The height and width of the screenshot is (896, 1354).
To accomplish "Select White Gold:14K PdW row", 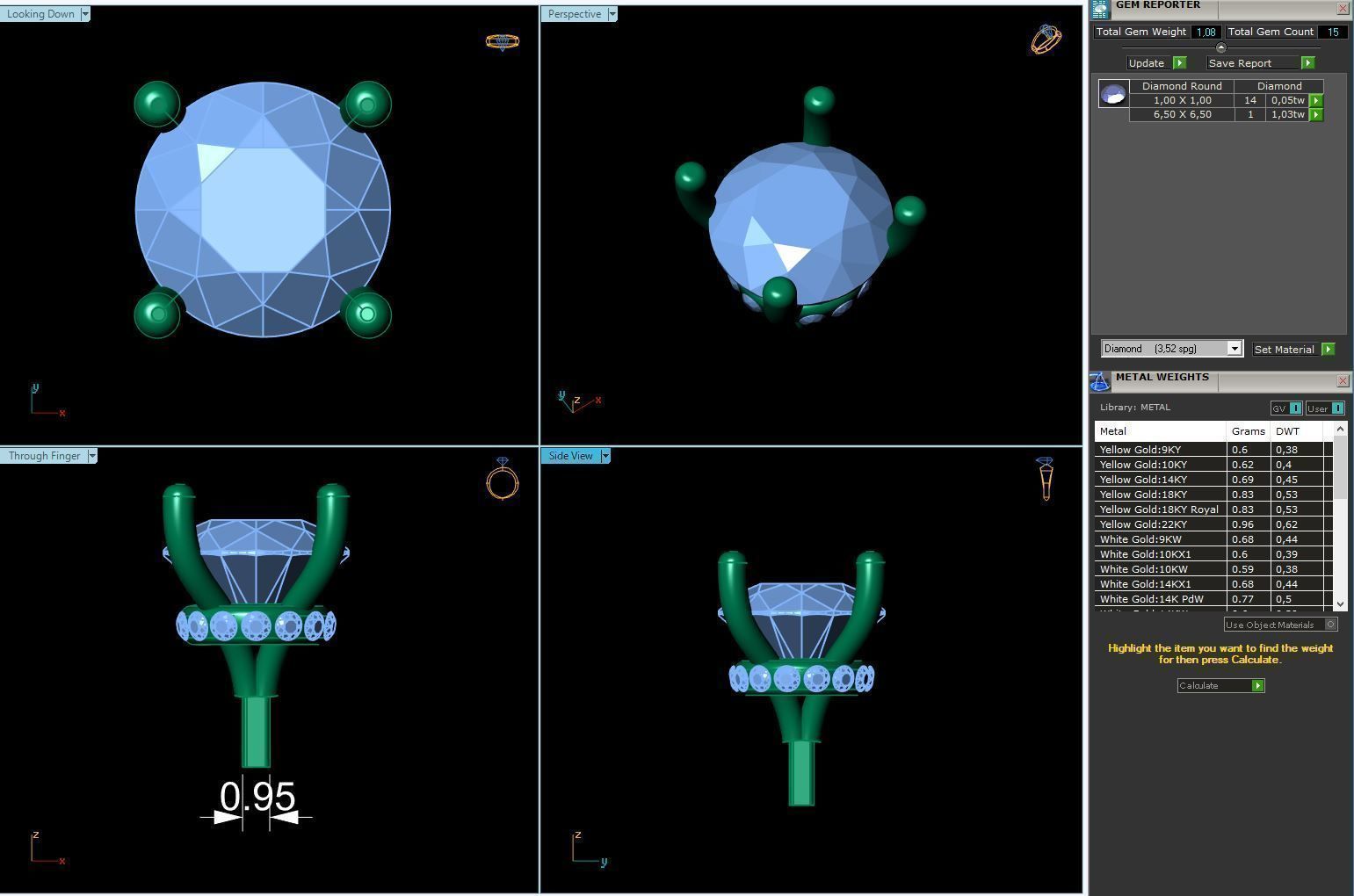I will (1213, 599).
